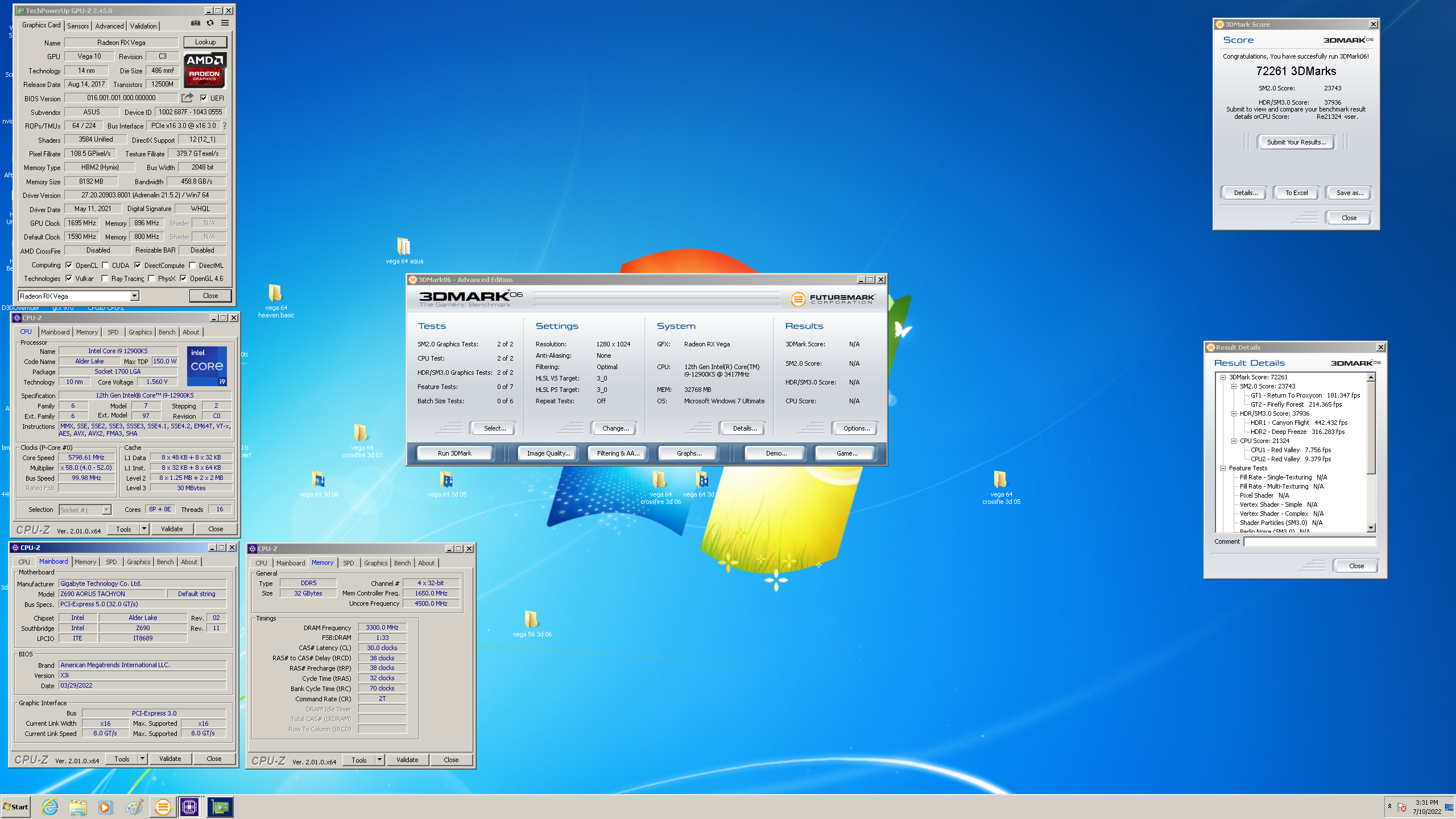Collapse the Feature Tests tree node
Image resolution: width=1456 pixels, height=819 pixels.
1223,468
